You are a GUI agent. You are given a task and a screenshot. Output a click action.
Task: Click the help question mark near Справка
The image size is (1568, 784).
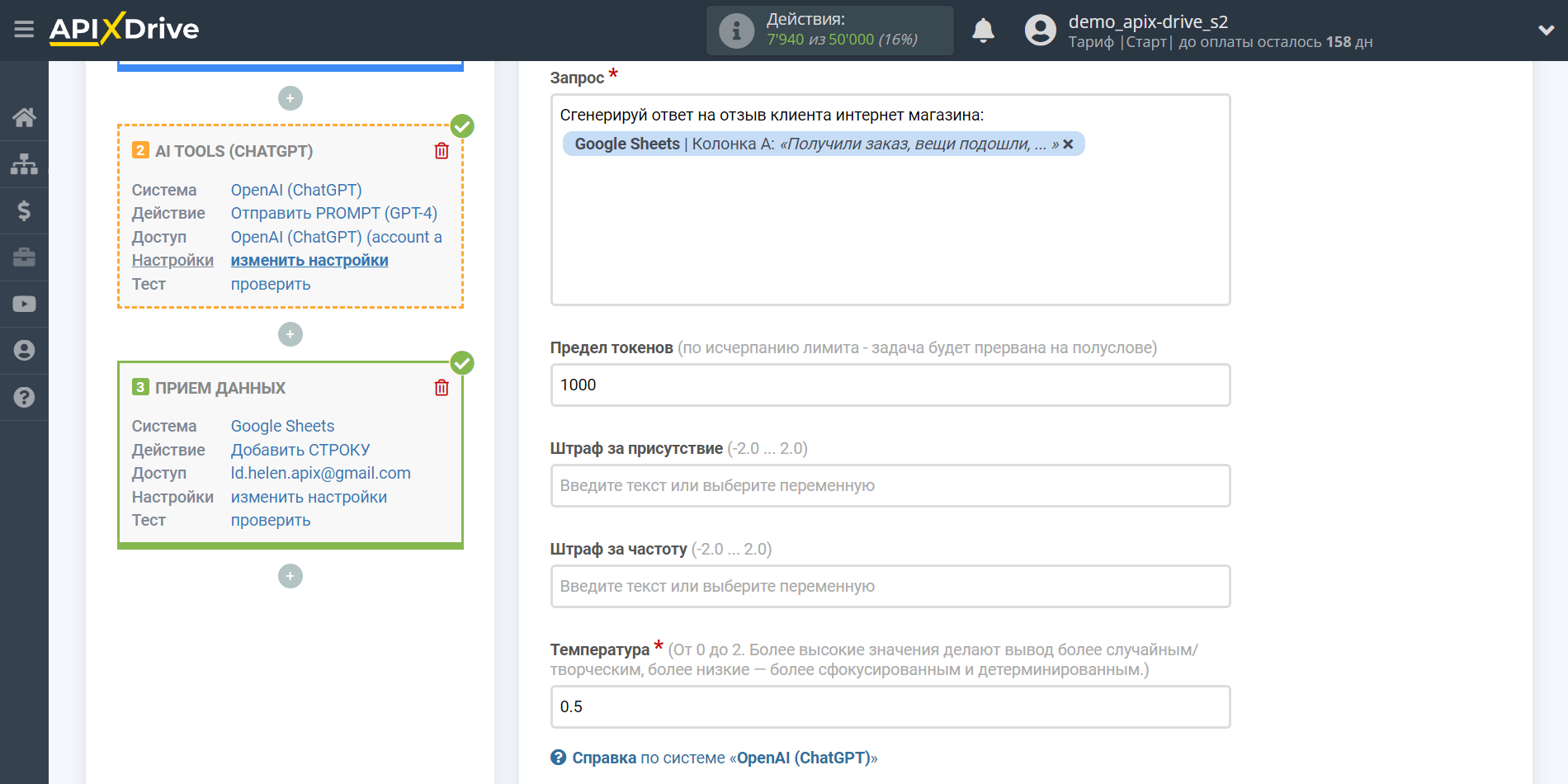tap(559, 758)
